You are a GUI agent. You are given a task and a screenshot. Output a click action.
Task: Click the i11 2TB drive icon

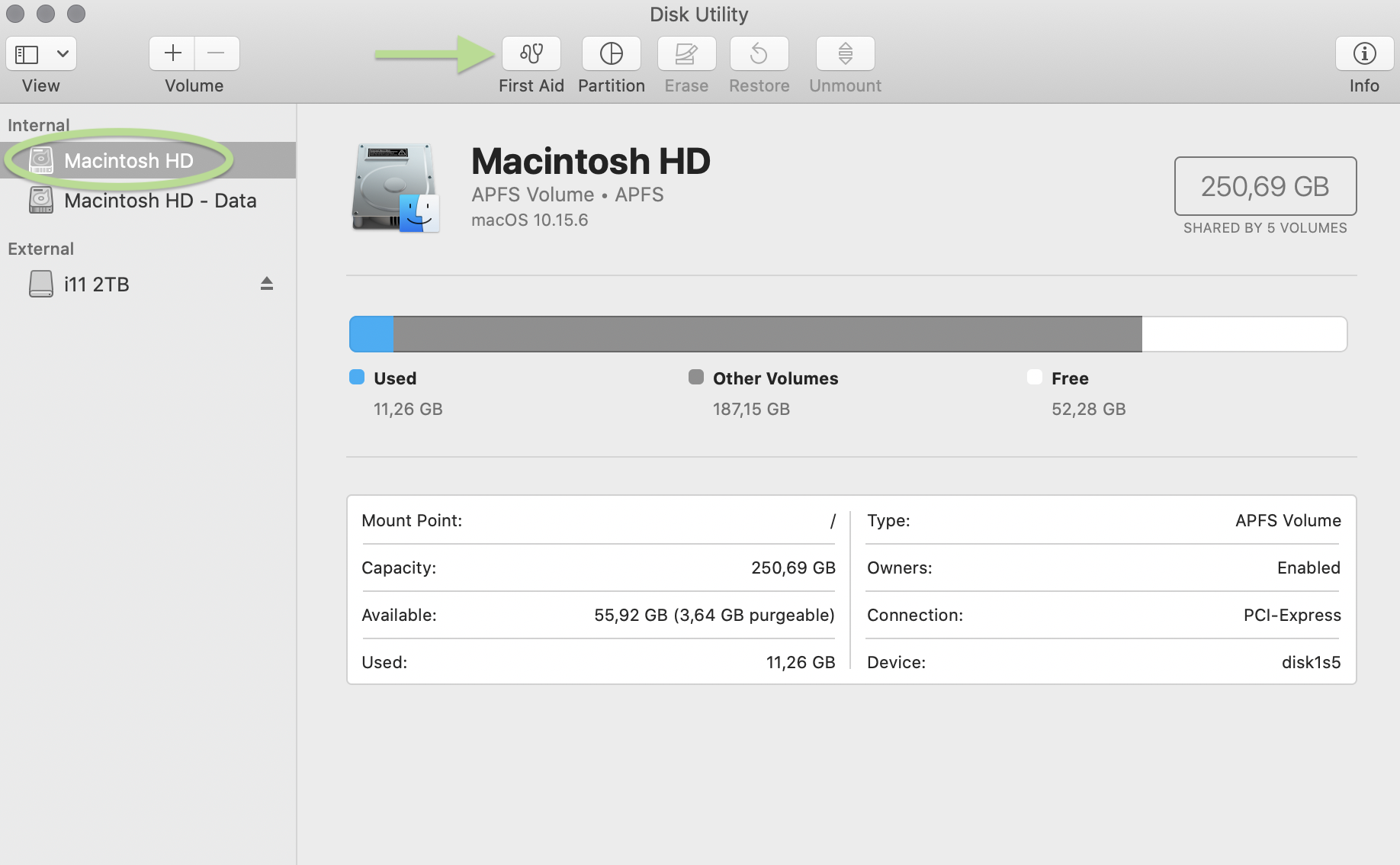click(x=41, y=285)
